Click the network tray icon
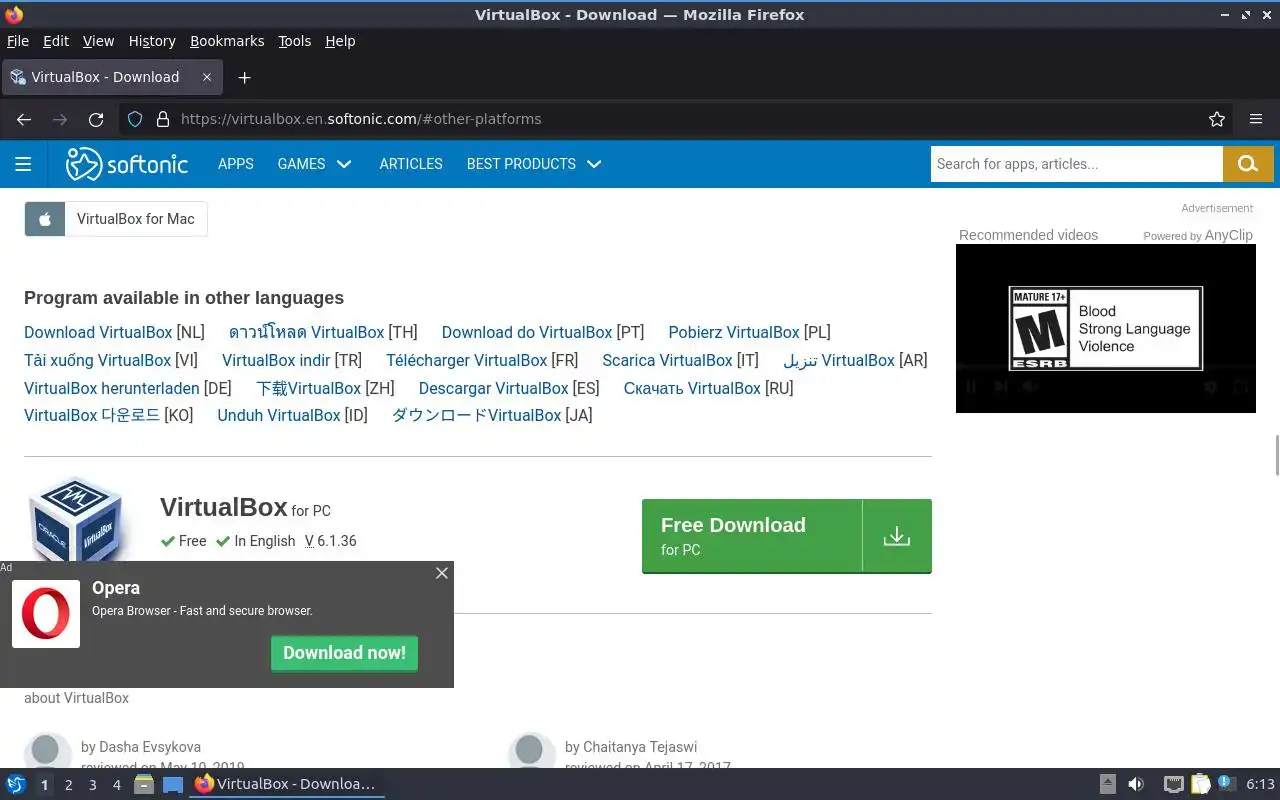 tap(1173, 784)
